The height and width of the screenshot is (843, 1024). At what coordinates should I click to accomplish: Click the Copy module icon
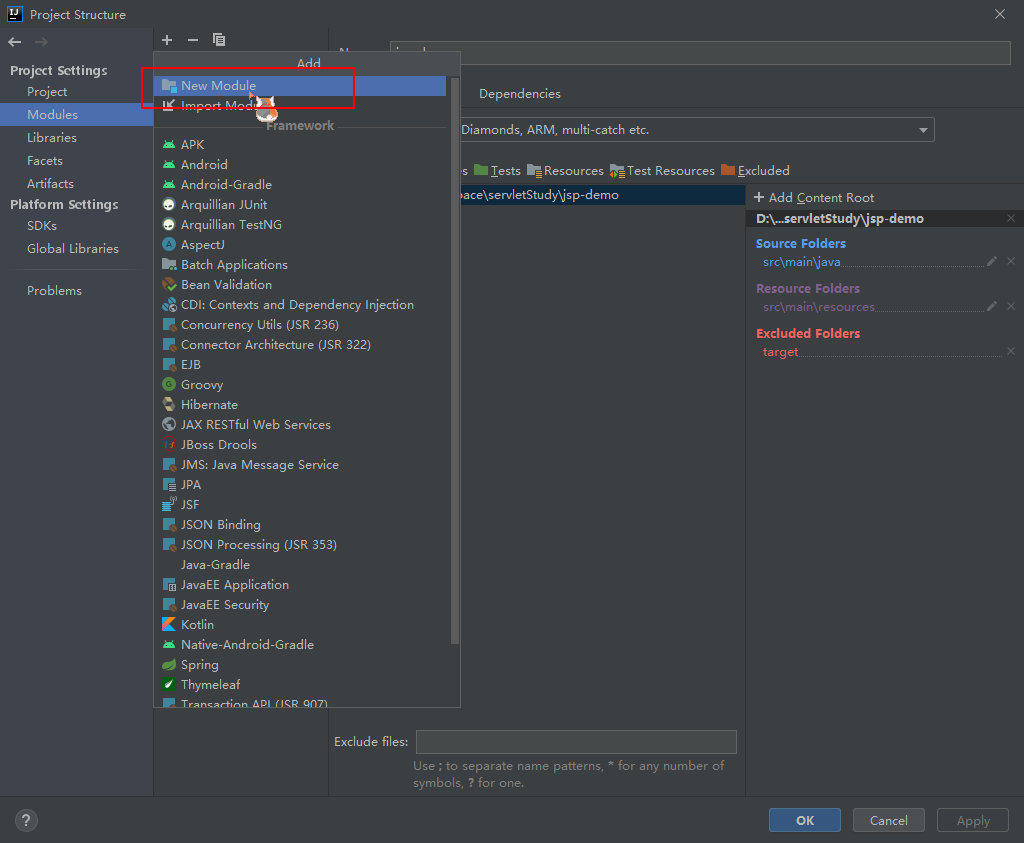click(219, 40)
